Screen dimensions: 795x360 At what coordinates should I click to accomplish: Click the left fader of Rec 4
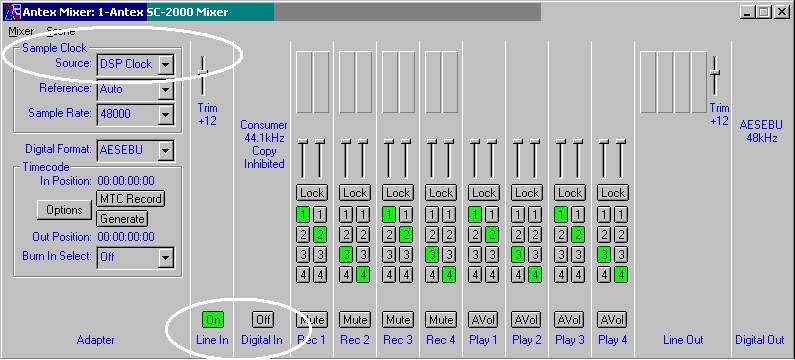click(x=432, y=158)
